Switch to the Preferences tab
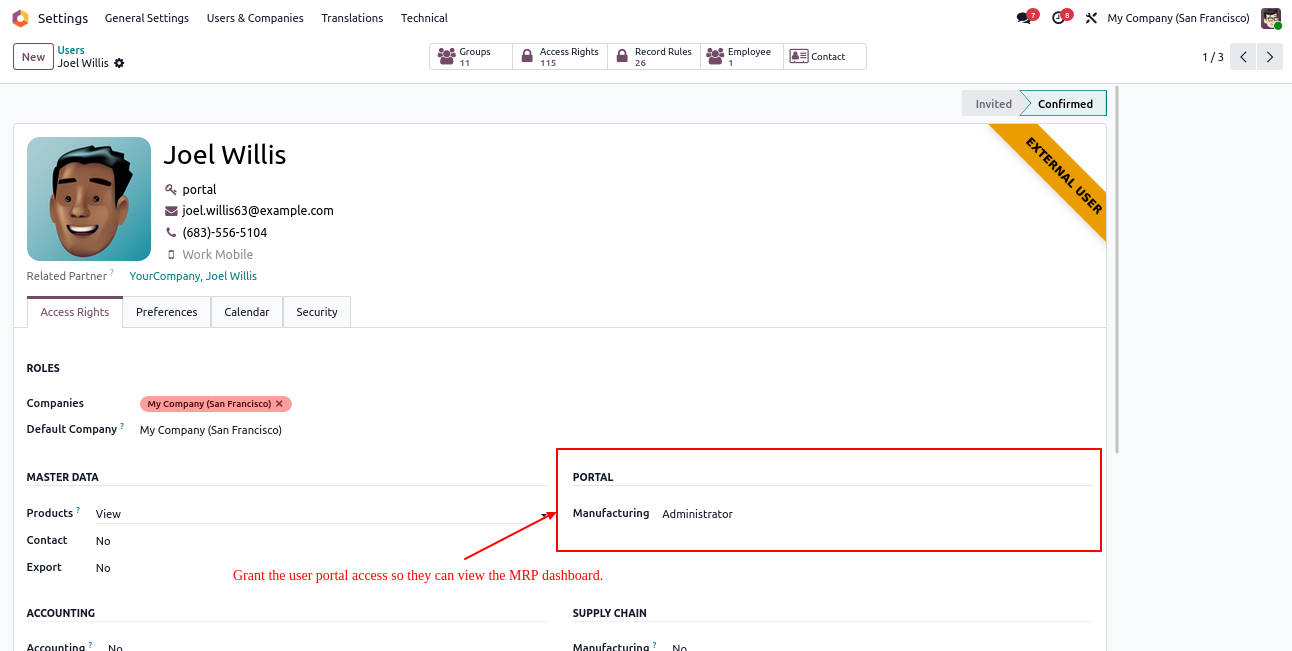Image resolution: width=1292 pixels, height=651 pixels. [166, 312]
